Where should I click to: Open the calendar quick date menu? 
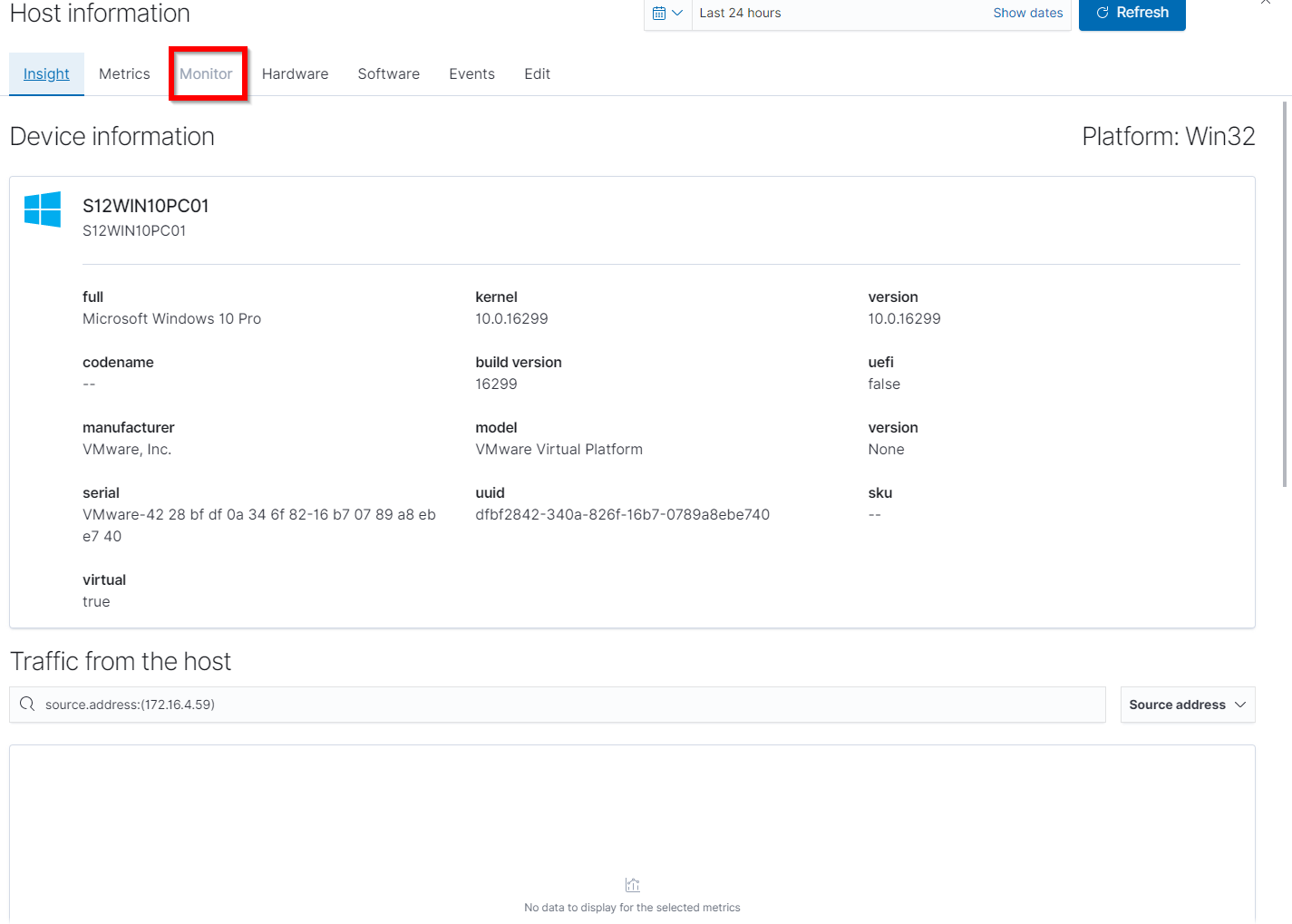[x=668, y=14]
